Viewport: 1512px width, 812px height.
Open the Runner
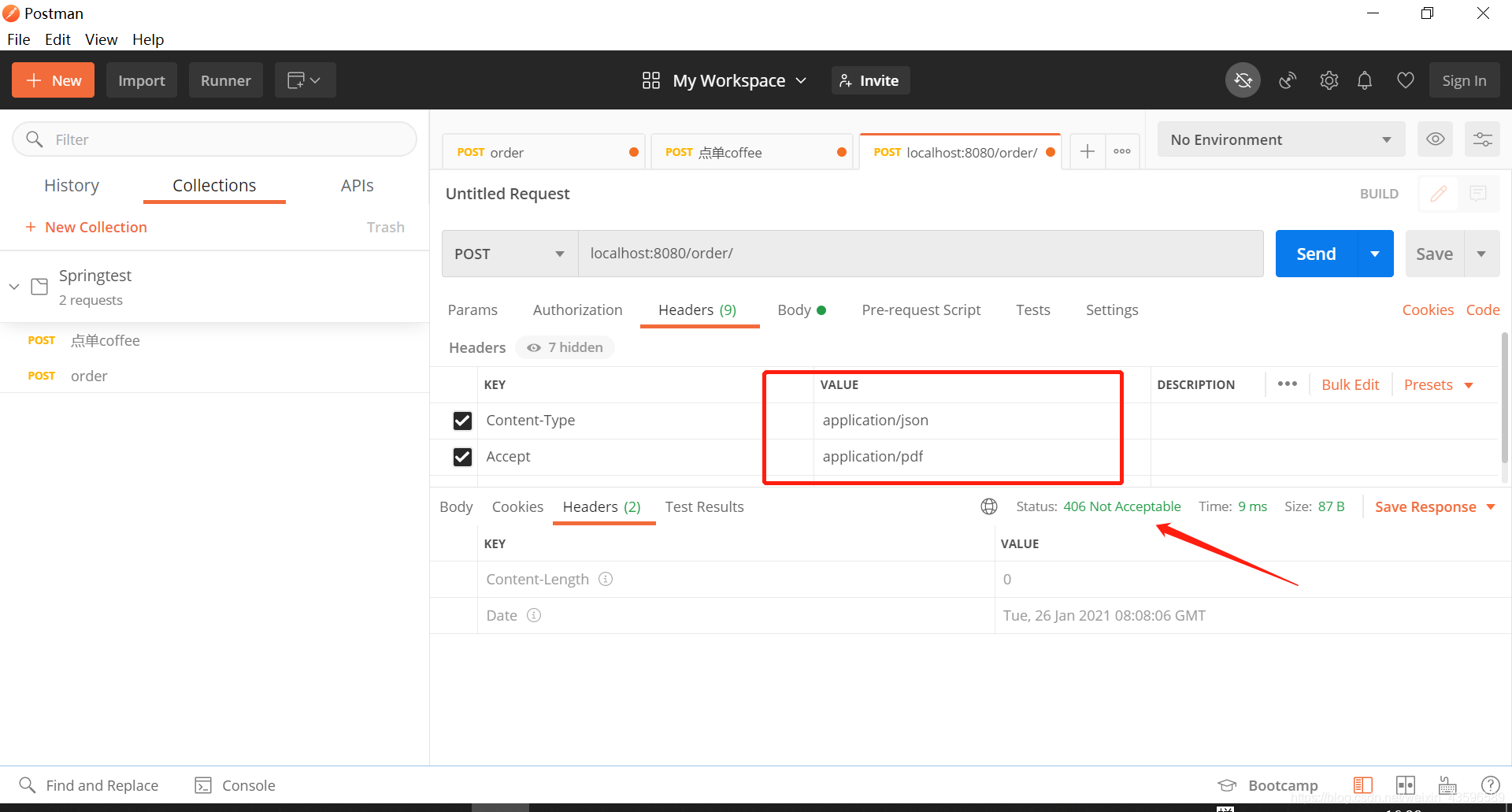[x=226, y=80]
